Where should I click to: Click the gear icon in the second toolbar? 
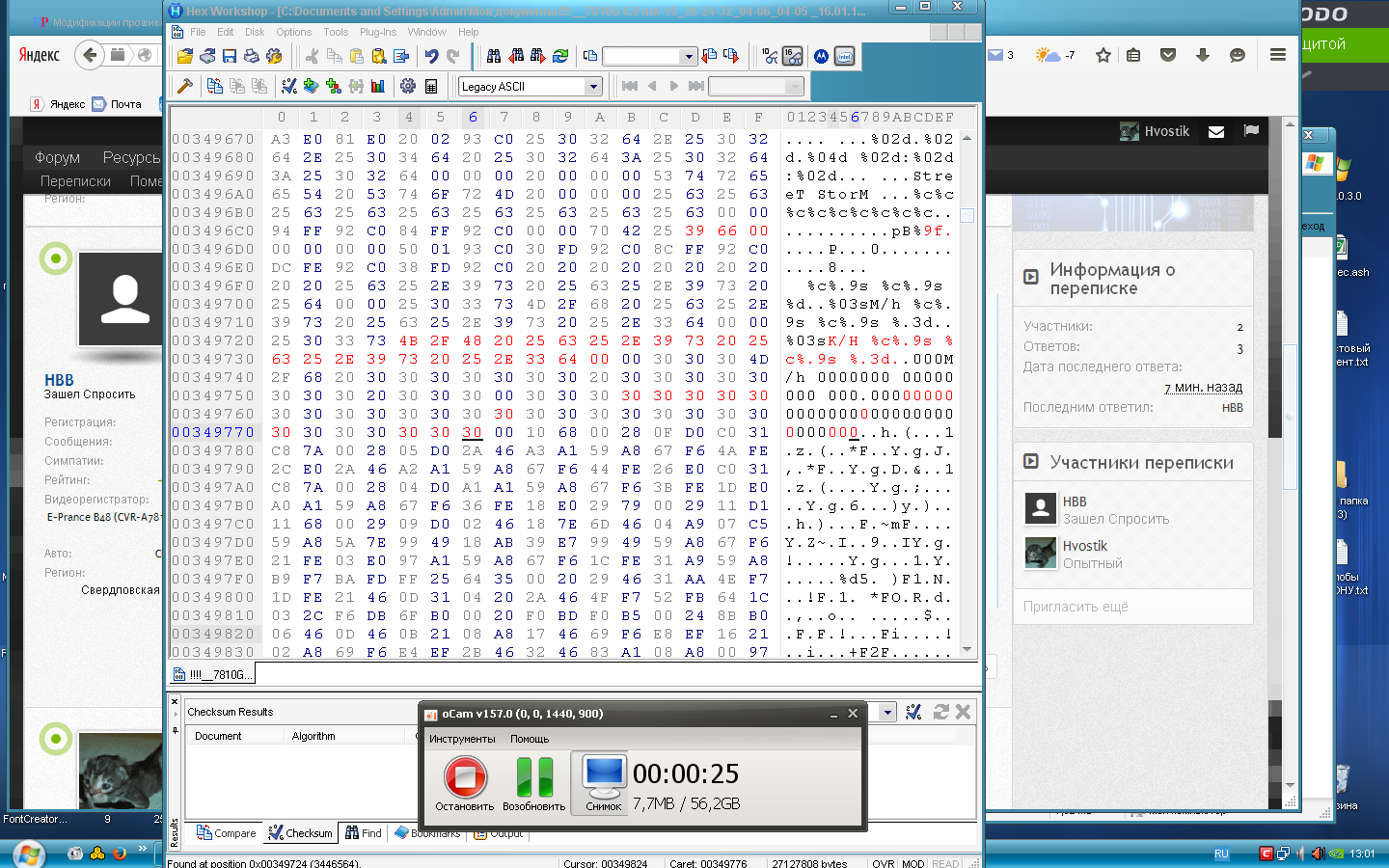408,87
